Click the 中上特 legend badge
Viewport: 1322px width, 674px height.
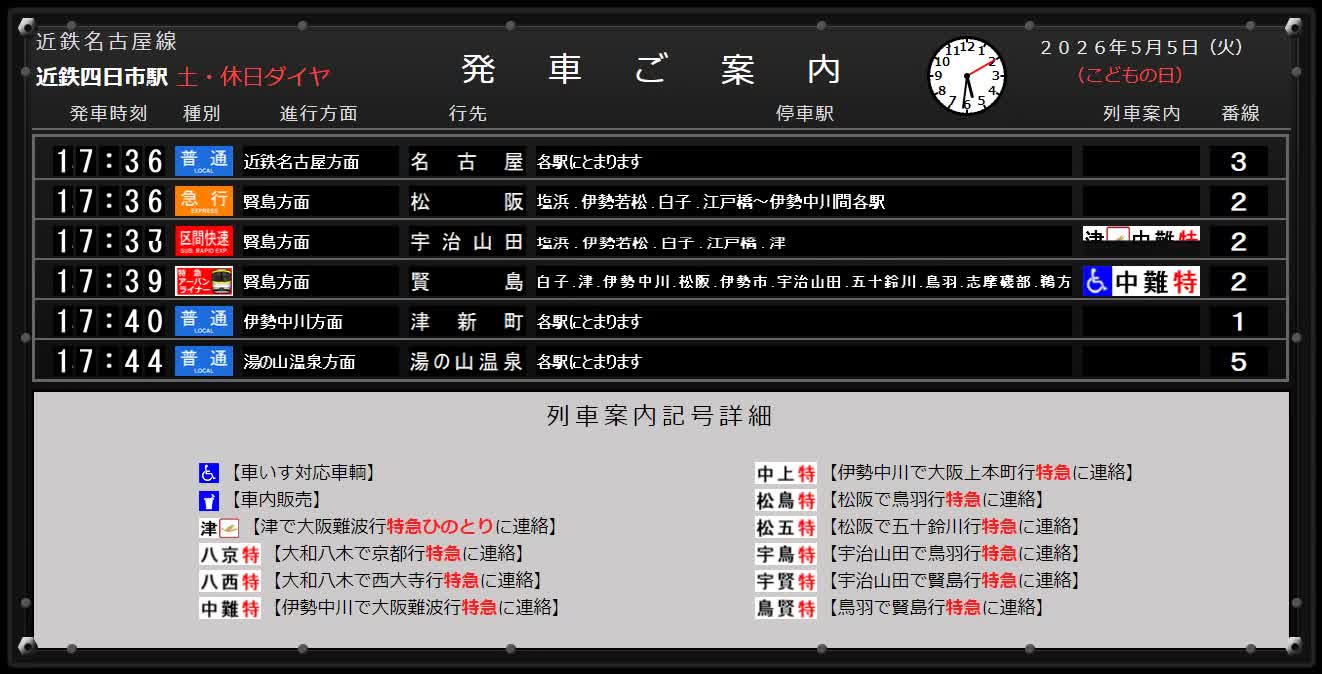(786, 474)
